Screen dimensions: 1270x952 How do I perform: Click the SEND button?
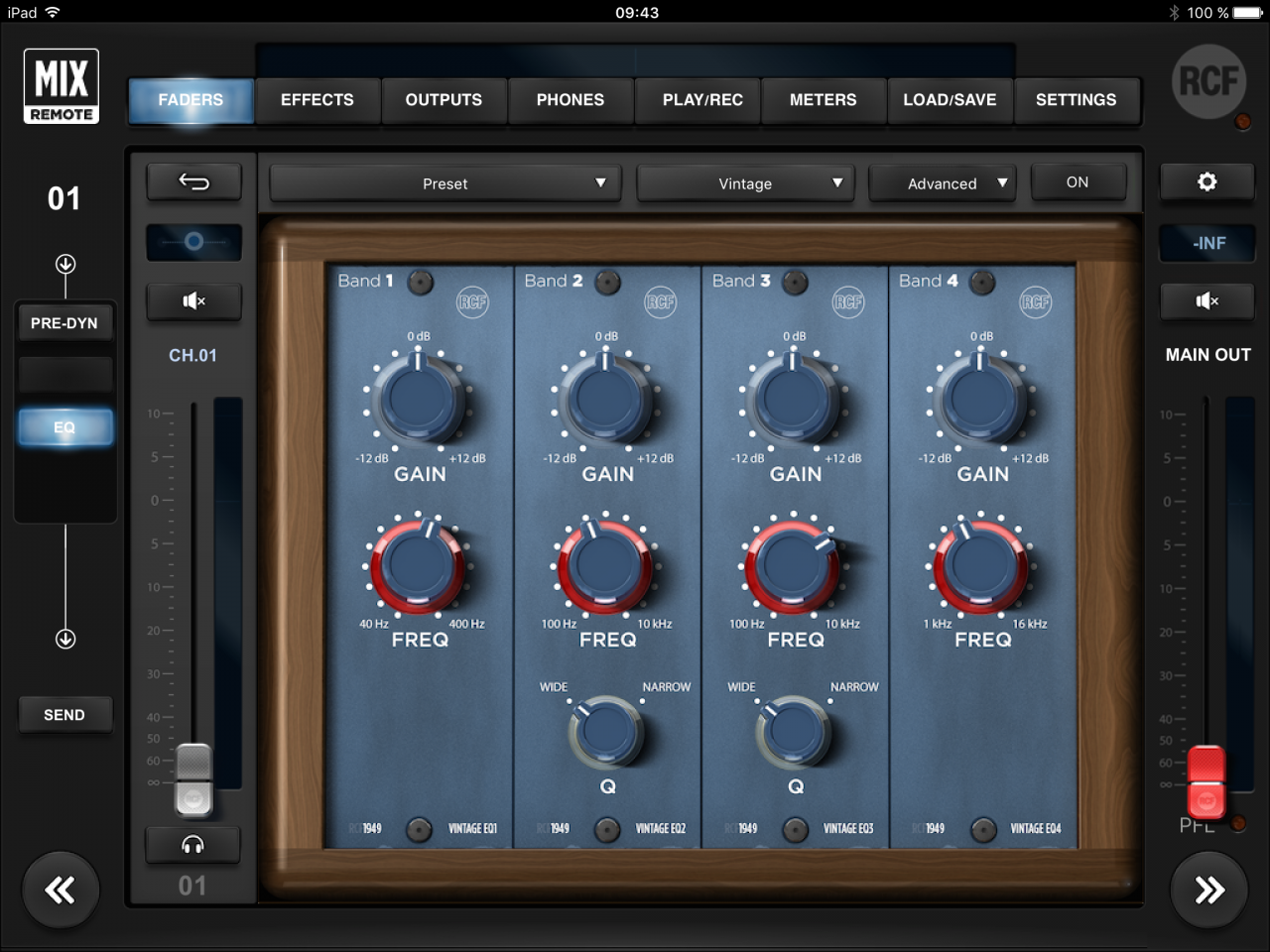[64, 715]
